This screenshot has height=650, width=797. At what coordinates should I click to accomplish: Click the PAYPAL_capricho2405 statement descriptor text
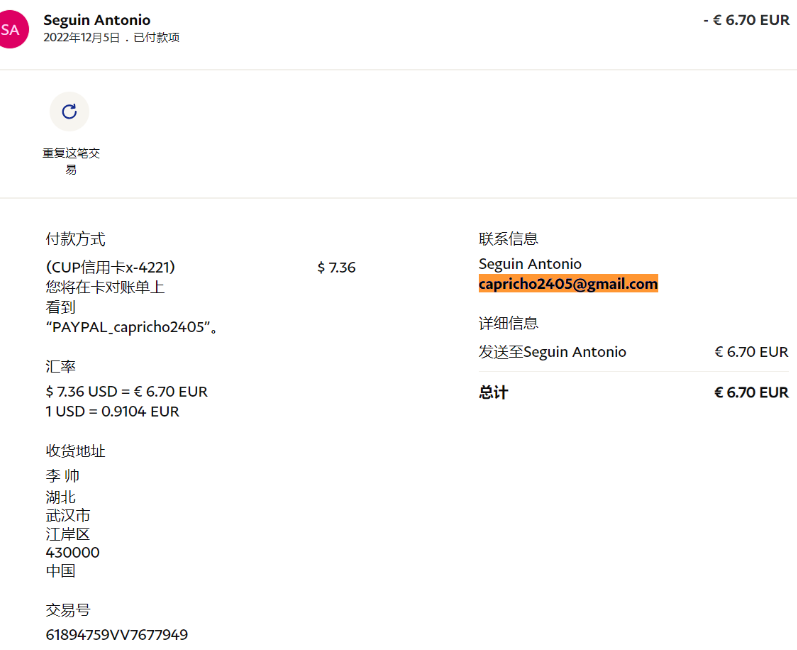tap(132, 327)
